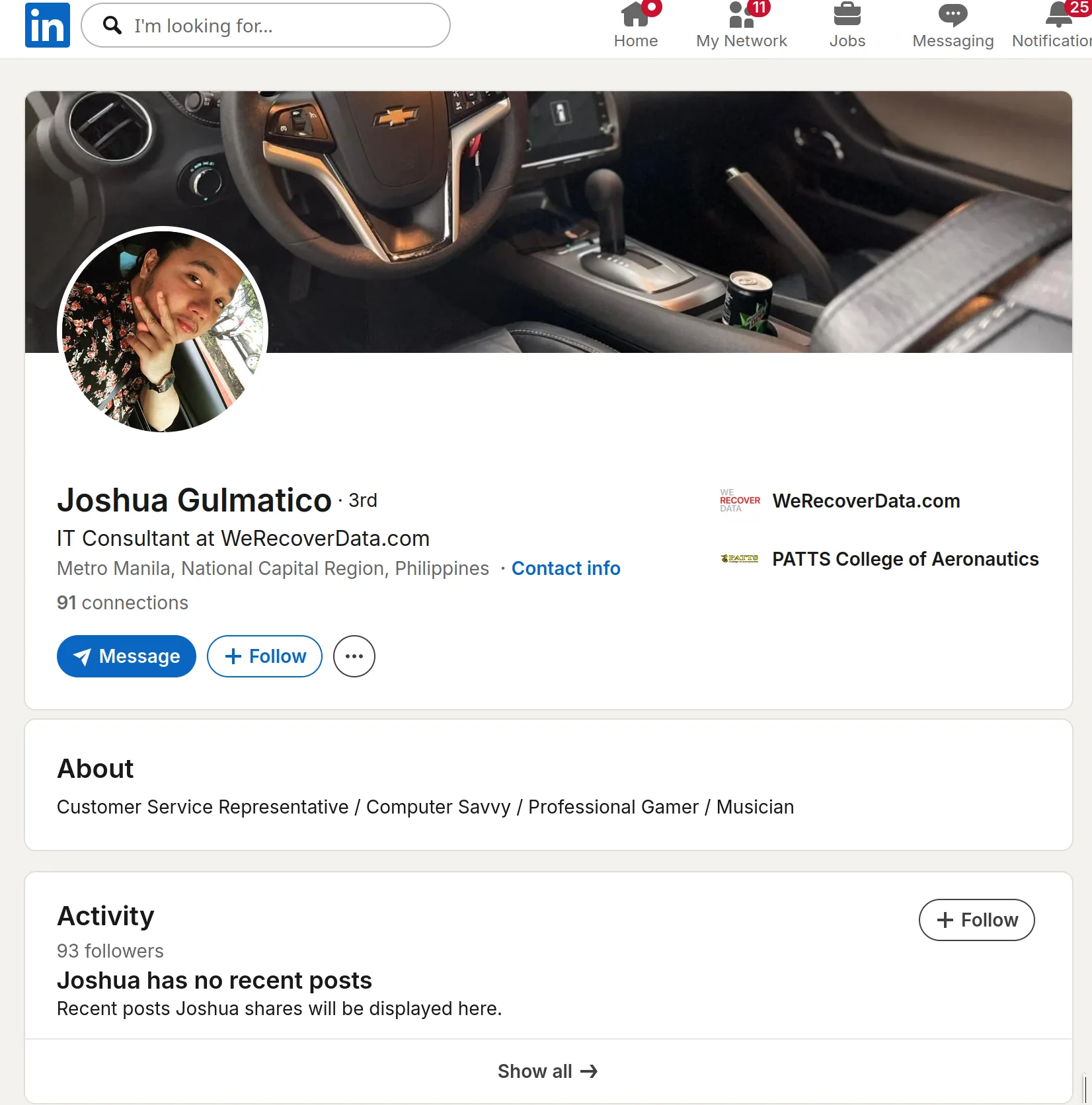
Task: Click the Joshua Gulmatico name heading
Action: pyautogui.click(x=194, y=500)
